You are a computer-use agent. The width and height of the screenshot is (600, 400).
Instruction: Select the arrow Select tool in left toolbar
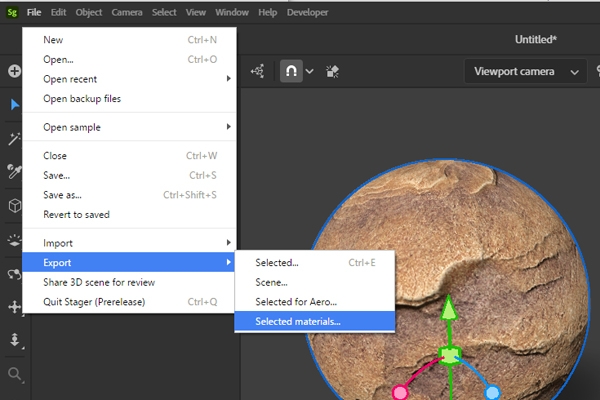[x=15, y=104]
